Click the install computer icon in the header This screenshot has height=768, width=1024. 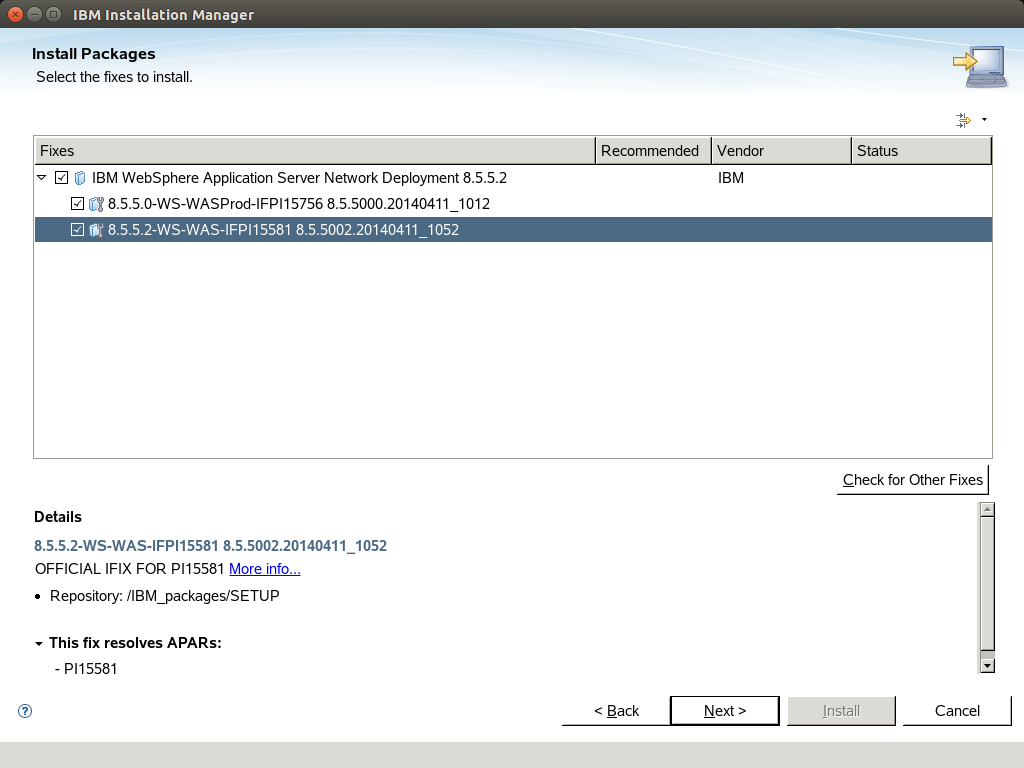tap(980, 66)
